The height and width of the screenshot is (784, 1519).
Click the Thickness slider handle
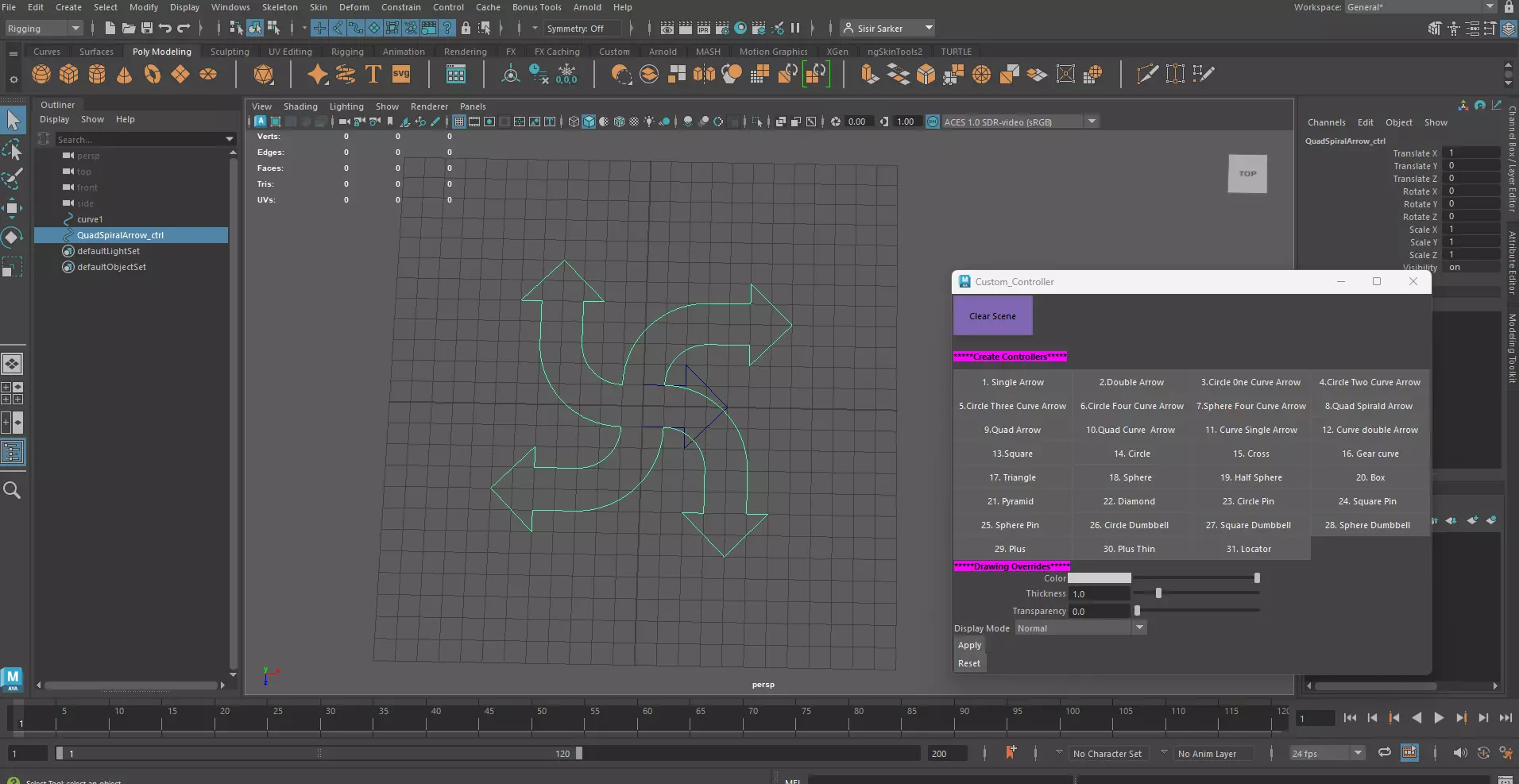1158,593
